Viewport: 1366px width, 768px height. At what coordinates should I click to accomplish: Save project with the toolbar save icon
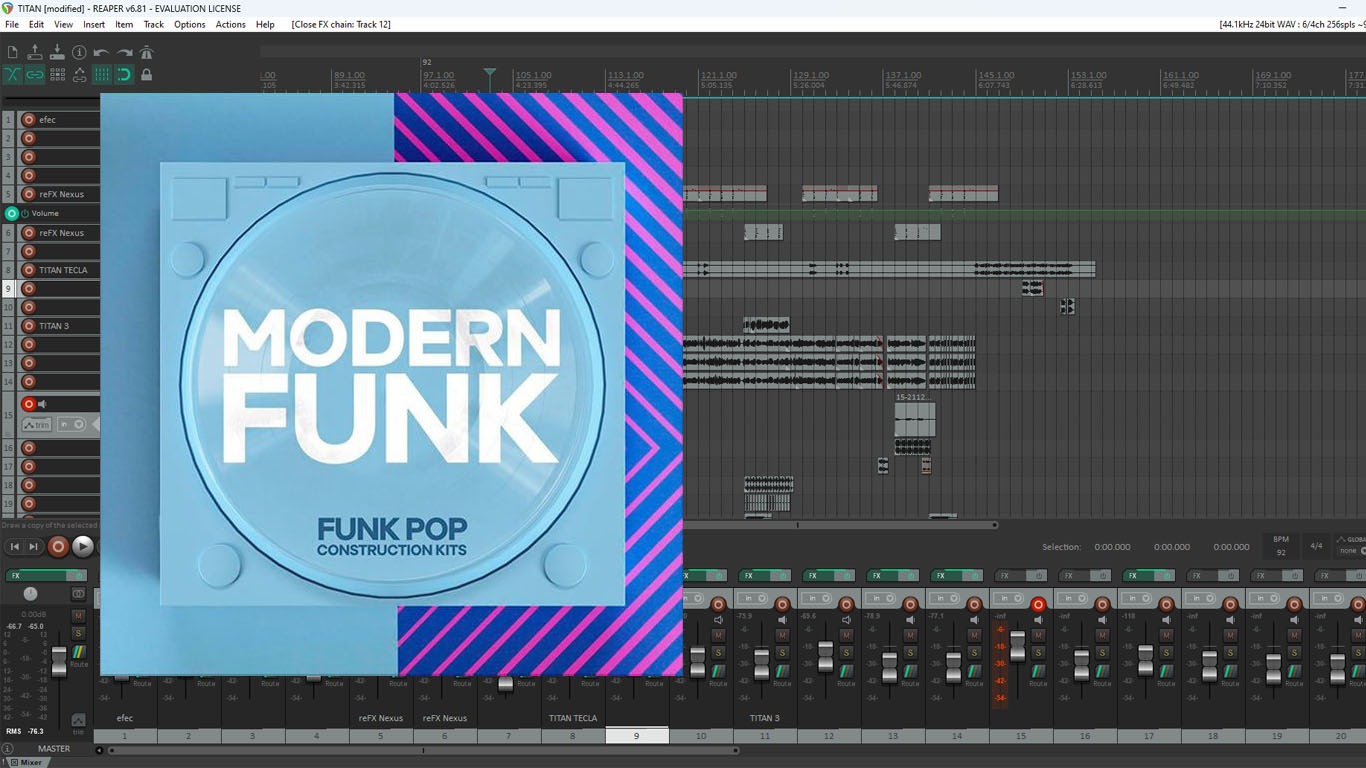tap(57, 52)
